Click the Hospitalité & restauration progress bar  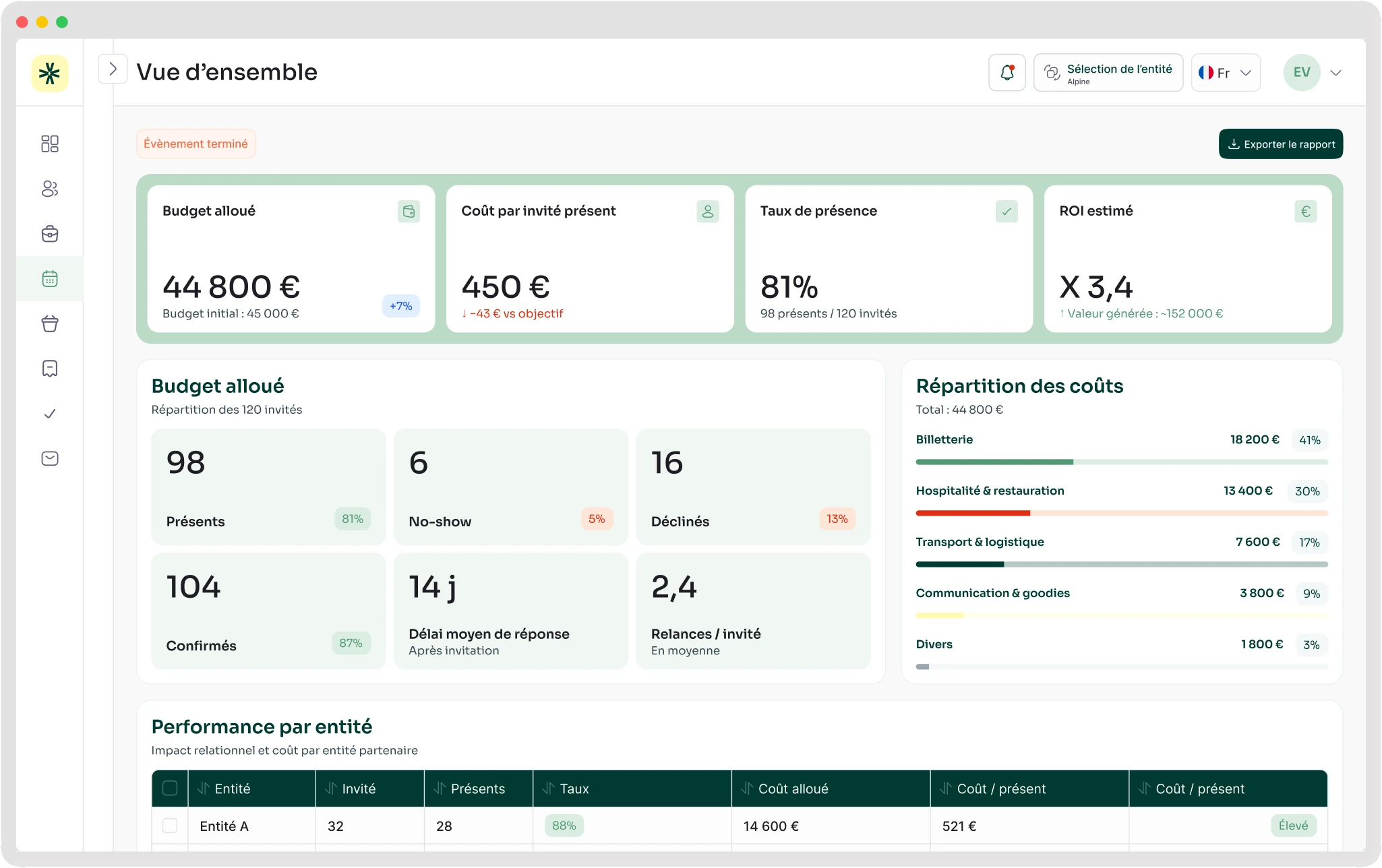[1122, 513]
